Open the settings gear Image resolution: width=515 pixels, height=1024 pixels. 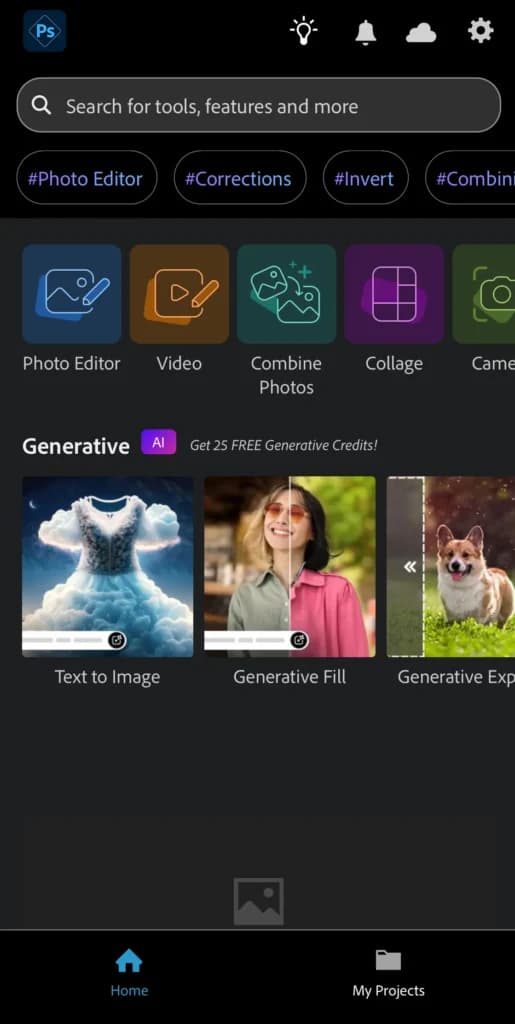coord(480,31)
